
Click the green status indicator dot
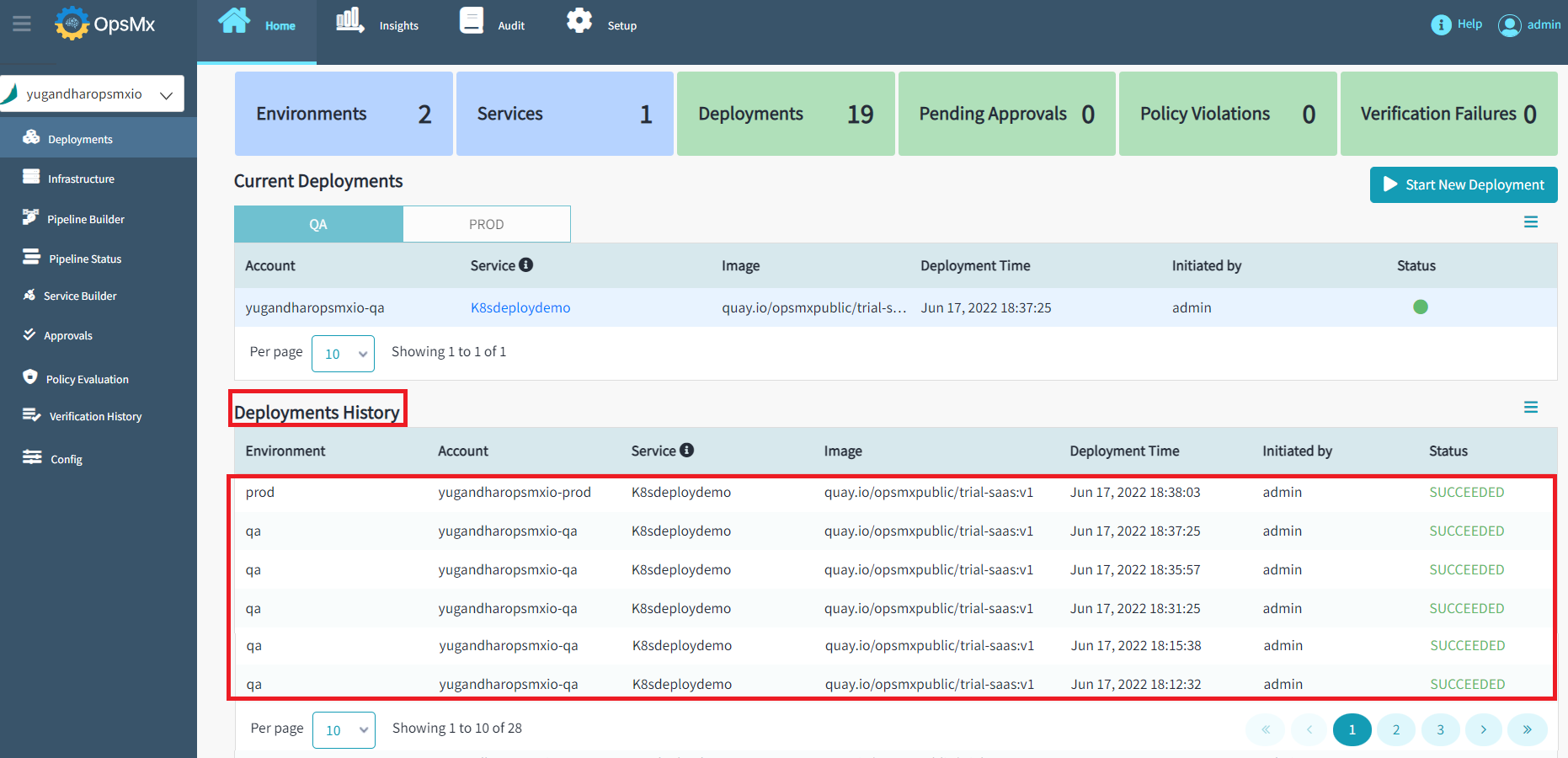1421,307
